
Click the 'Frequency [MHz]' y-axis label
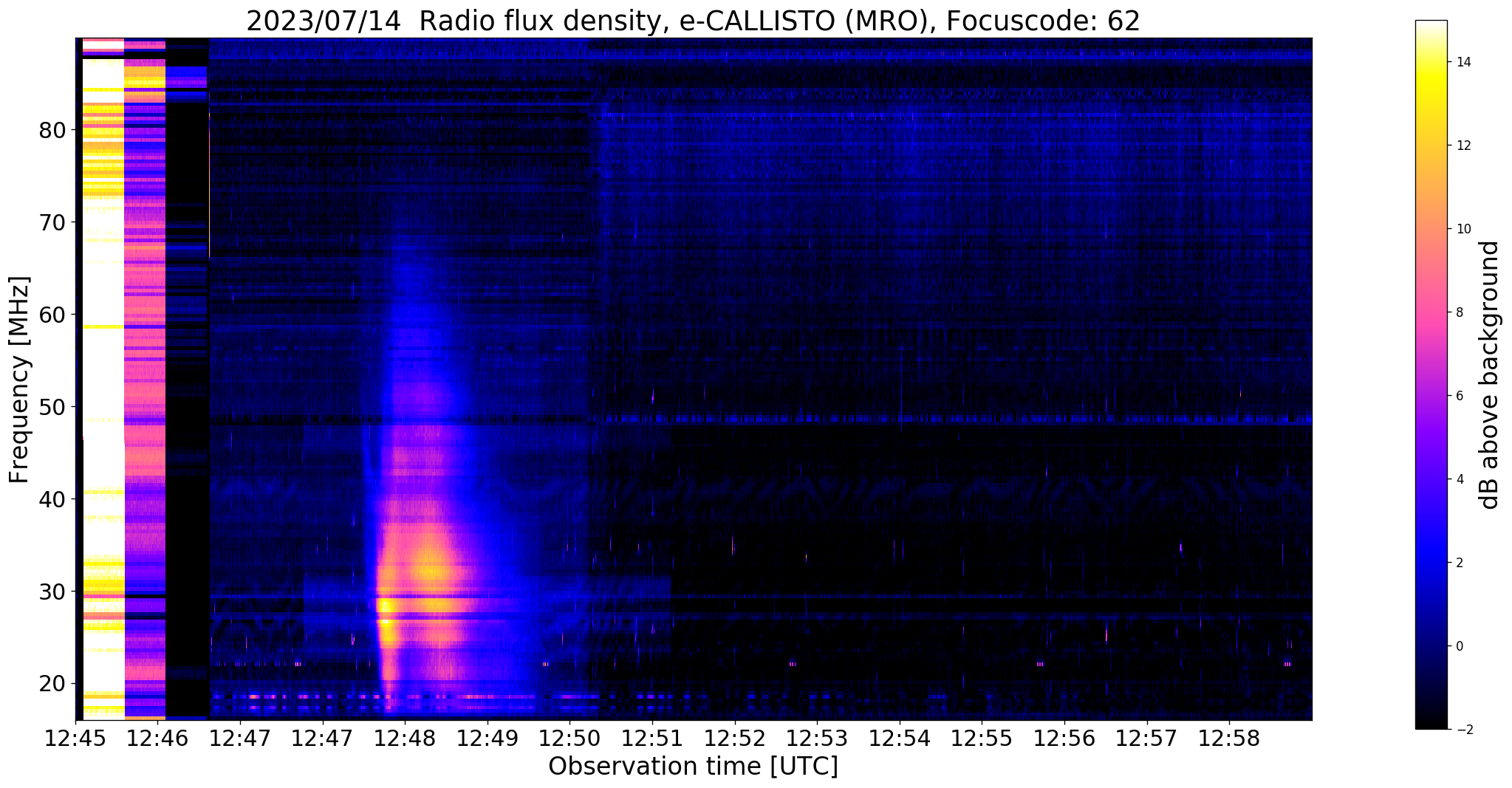point(20,380)
